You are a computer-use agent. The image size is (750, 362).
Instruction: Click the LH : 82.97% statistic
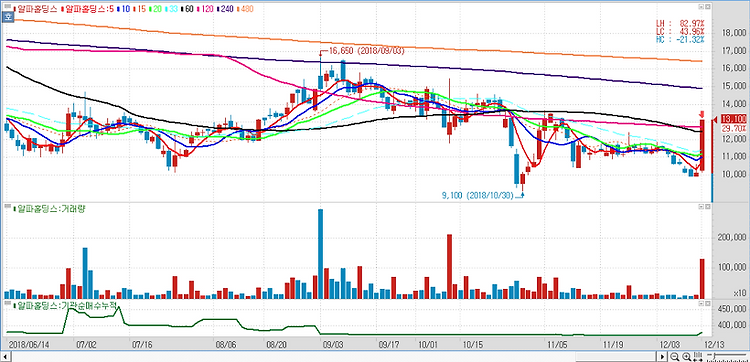(681, 23)
